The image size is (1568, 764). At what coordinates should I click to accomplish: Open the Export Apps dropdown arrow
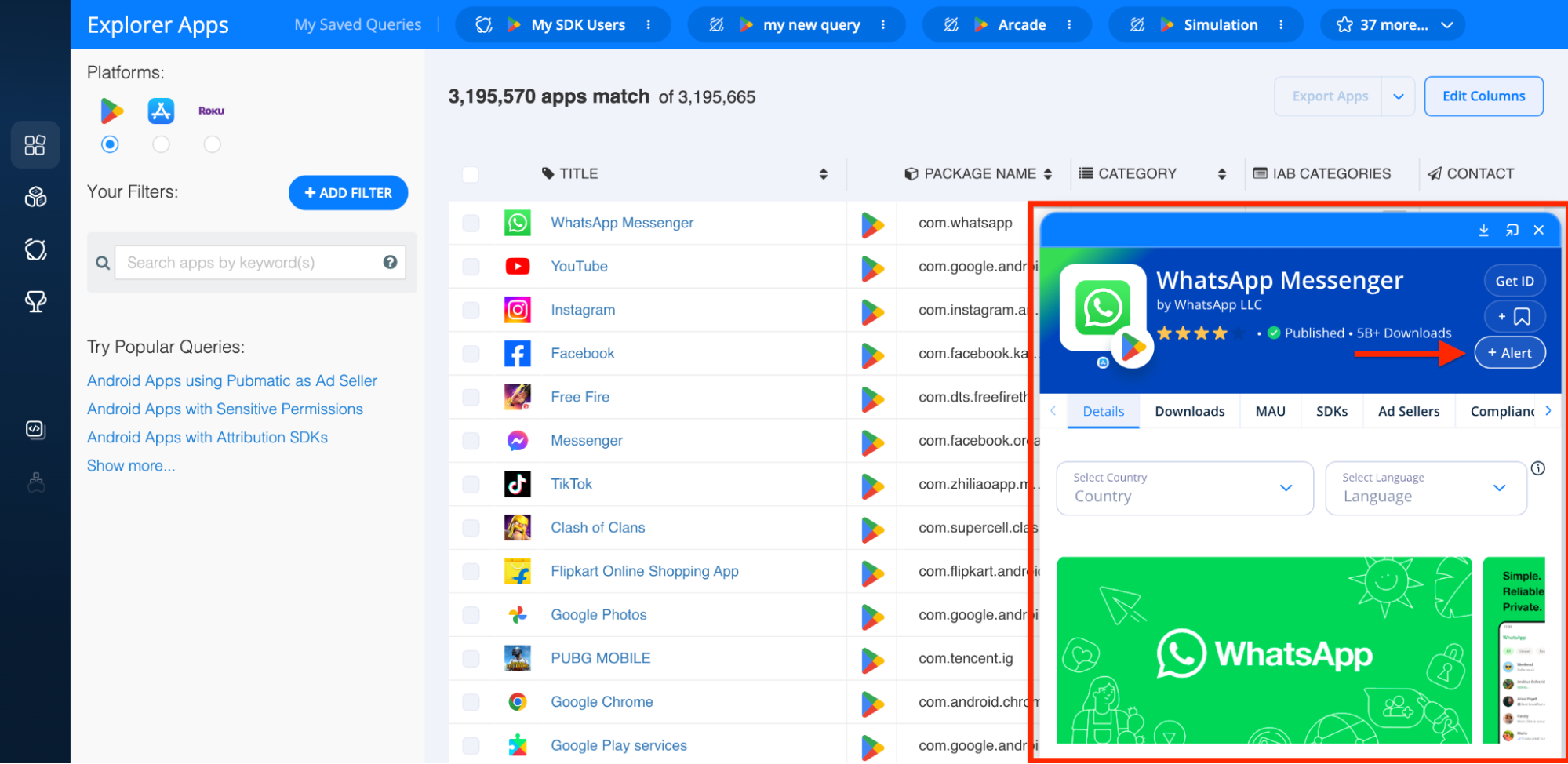tap(1398, 96)
